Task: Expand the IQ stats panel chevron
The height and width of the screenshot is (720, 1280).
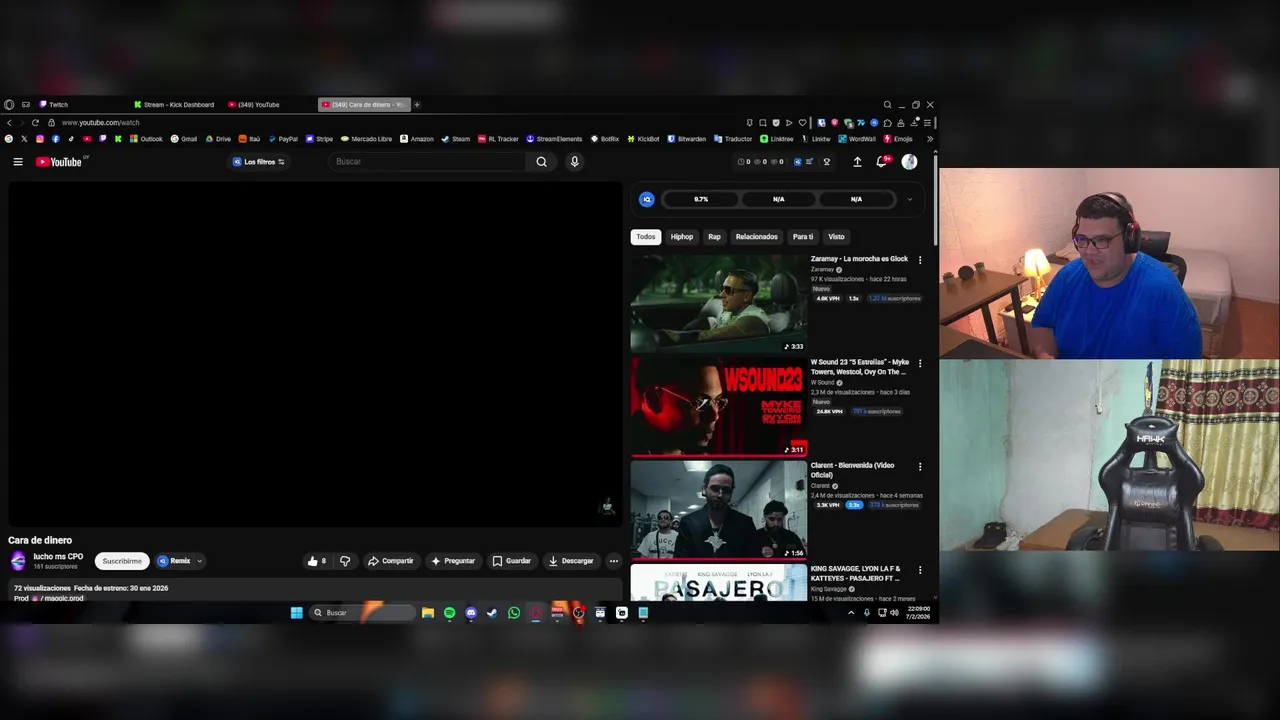Action: point(909,199)
